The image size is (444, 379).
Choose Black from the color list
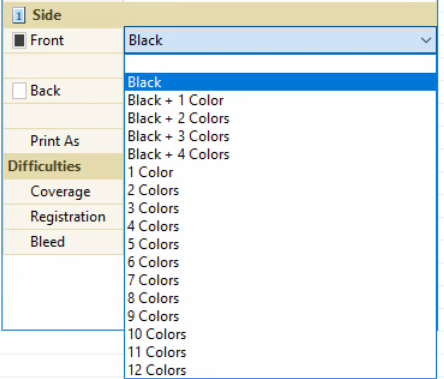pyautogui.click(x=280, y=82)
